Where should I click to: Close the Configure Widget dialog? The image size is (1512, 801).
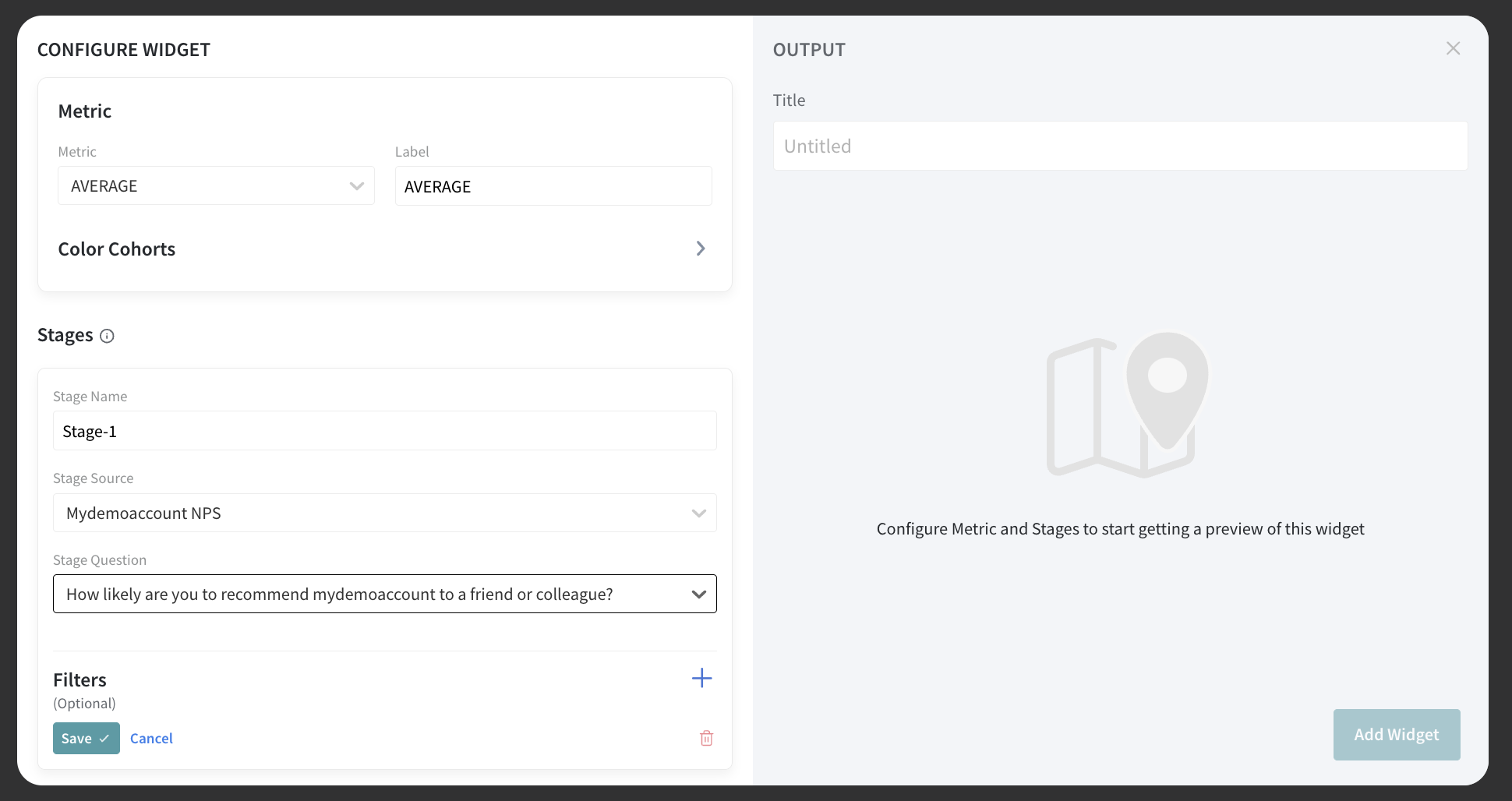click(1453, 48)
